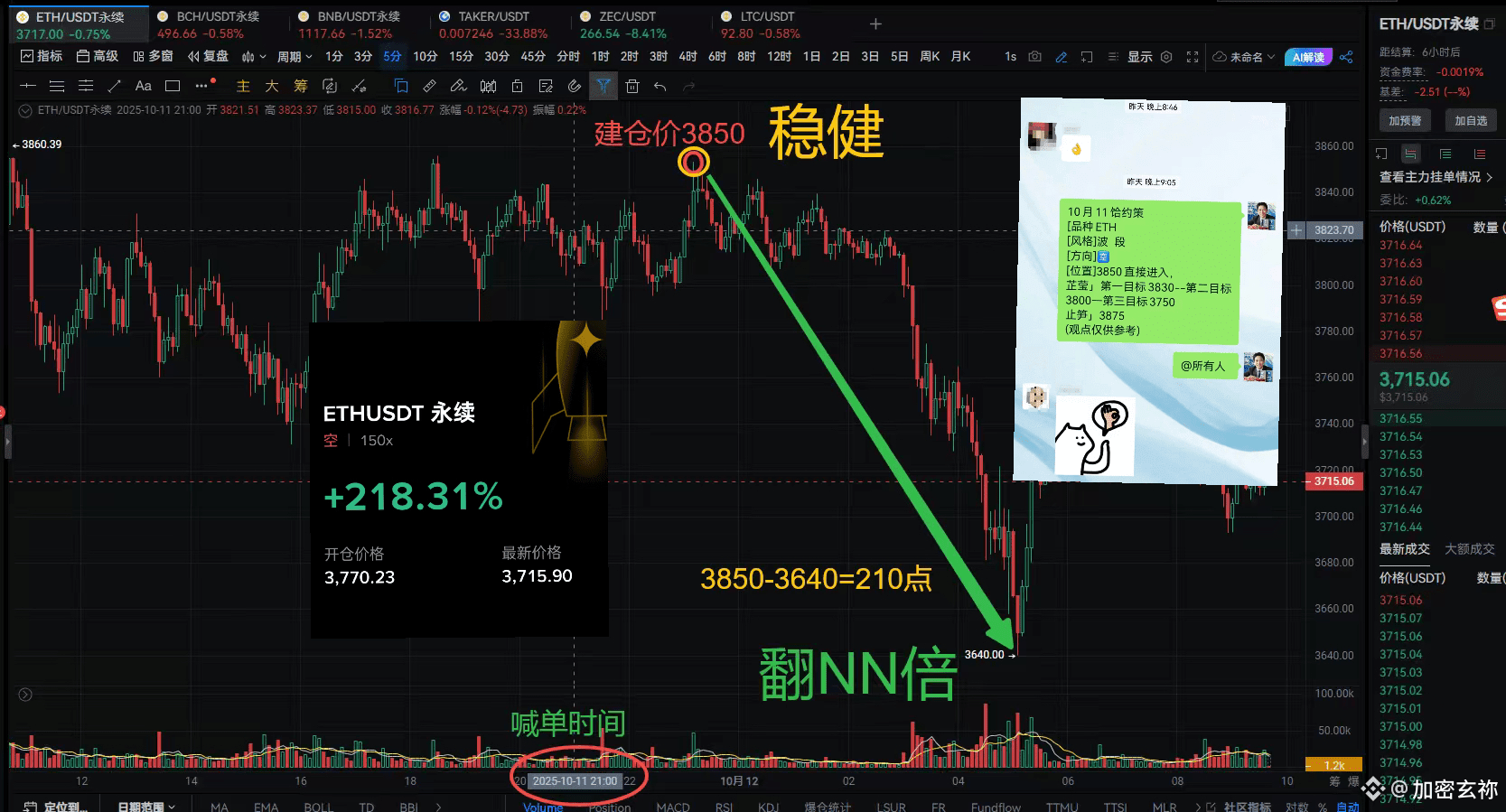Select the trend line drawing tool
The height and width of the screenshot is (812, 1506).
click(x=114, y=86)
